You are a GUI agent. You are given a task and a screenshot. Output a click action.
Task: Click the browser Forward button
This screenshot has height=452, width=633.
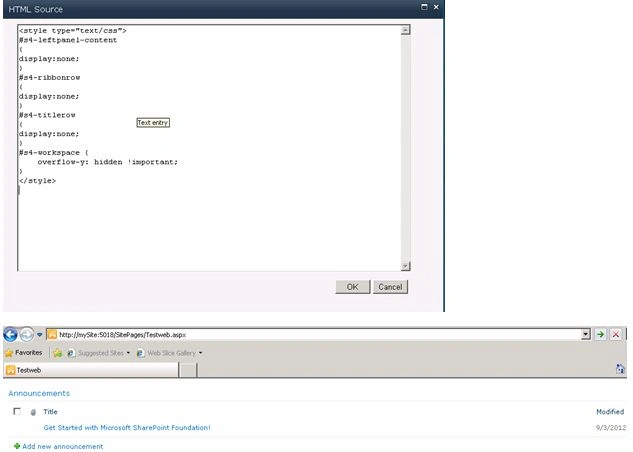[x=27, y=335]
